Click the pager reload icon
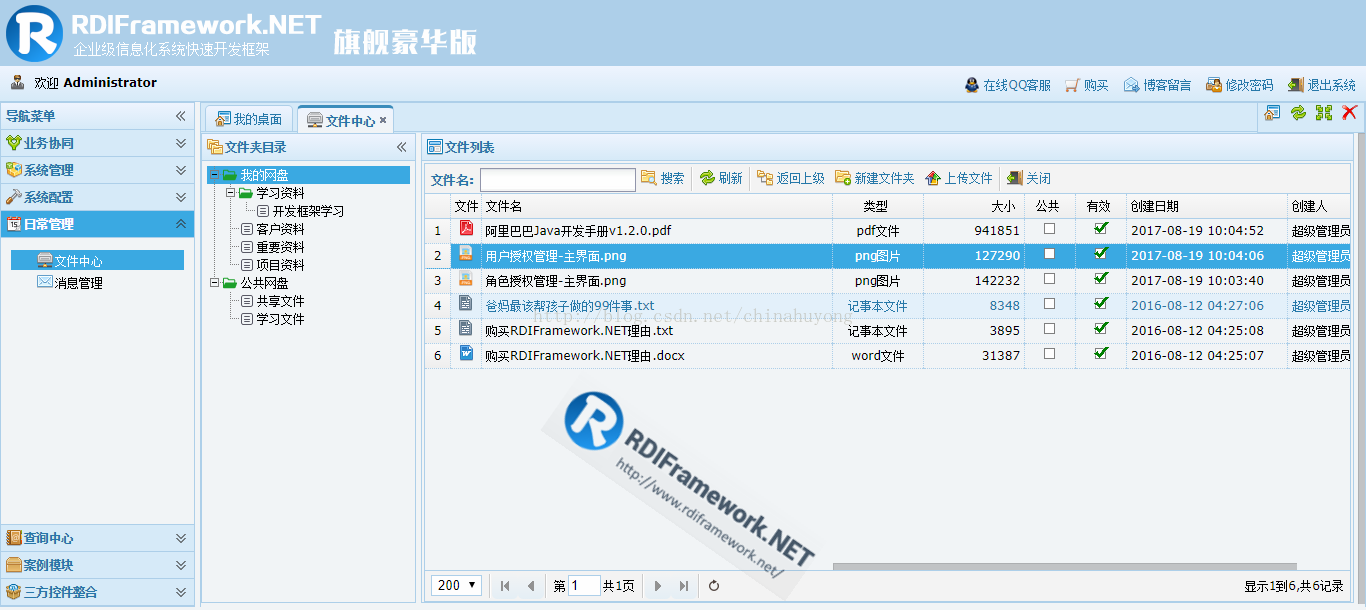The width and height of the screenshot is (1366, 610). 714,586
